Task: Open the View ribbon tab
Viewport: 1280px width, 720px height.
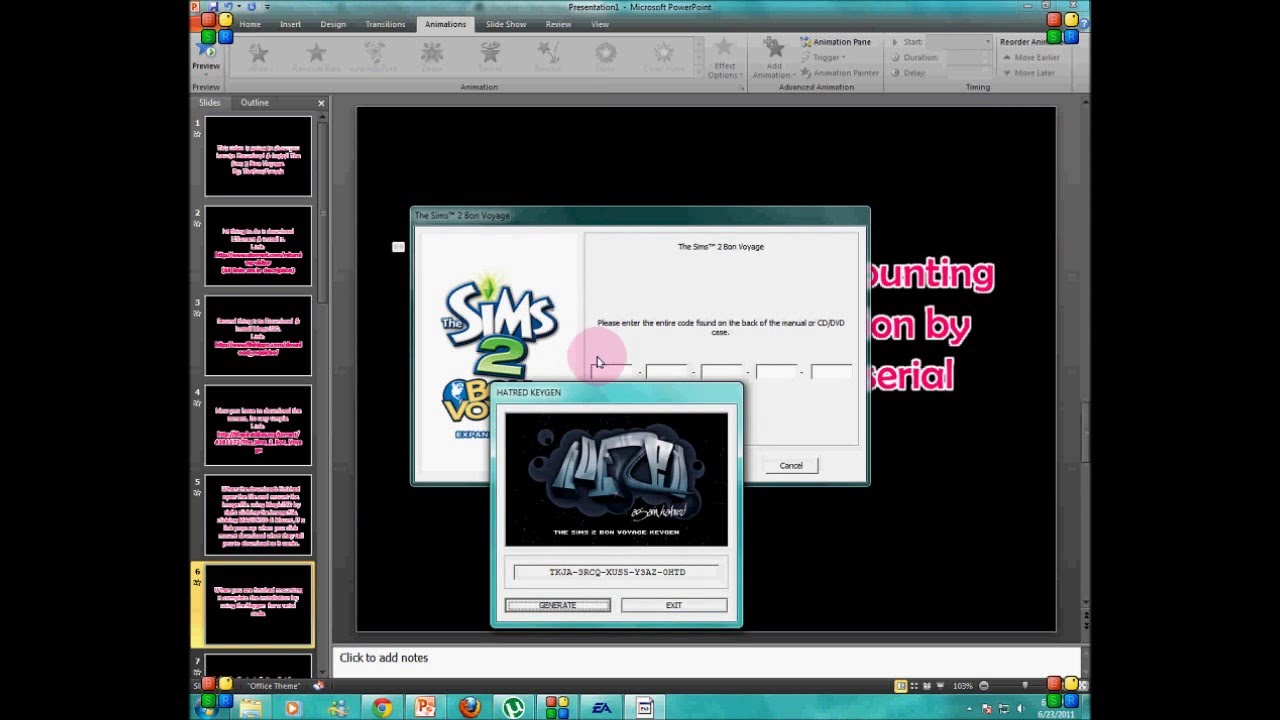Action: coord(599,24)
